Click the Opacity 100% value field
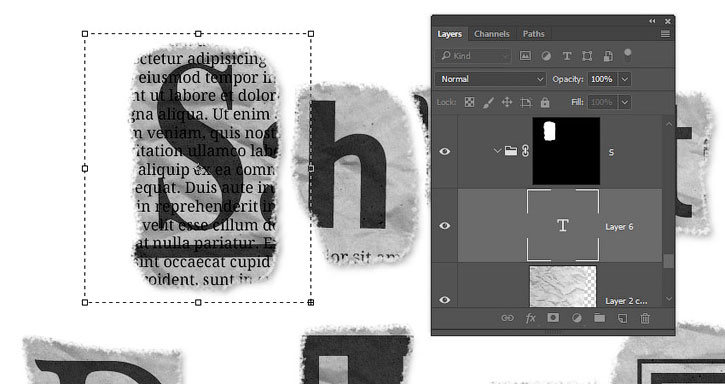The width and height of the screenshot is (725, 384). click(x=602, y=79)
